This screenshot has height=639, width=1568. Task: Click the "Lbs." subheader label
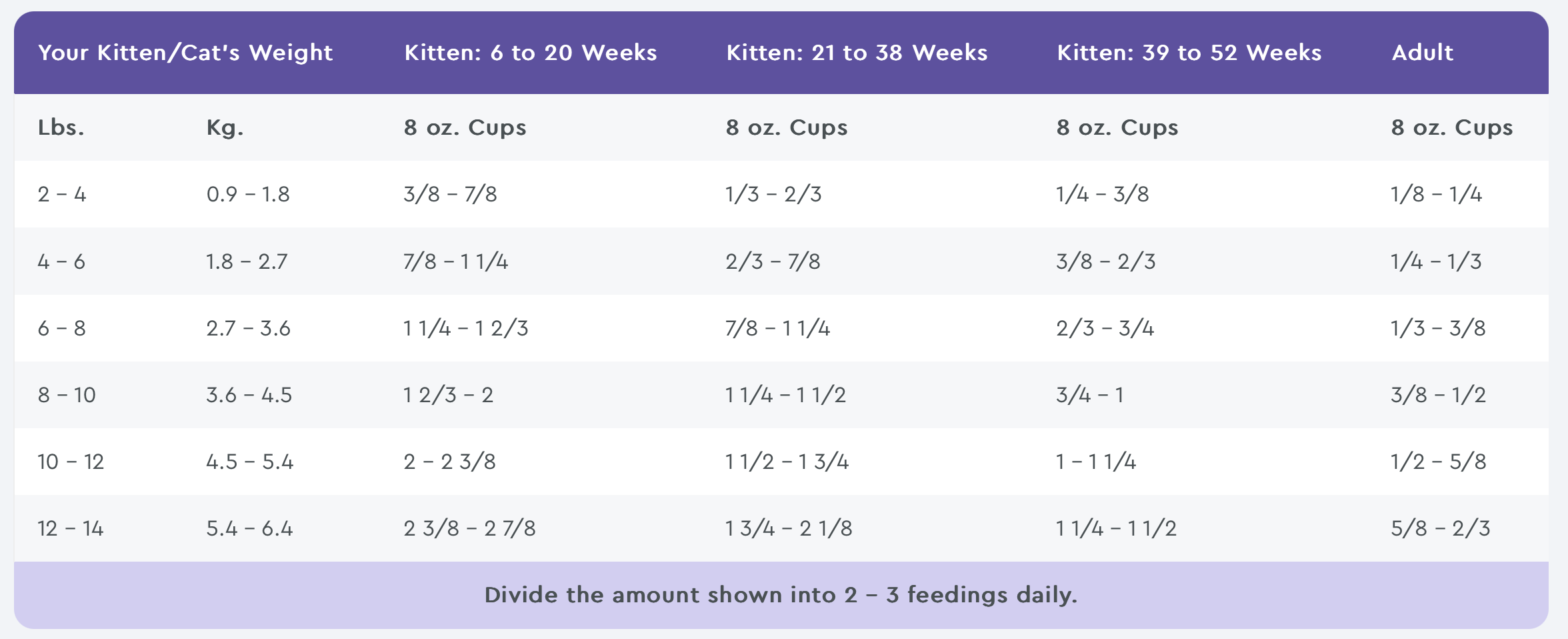[61, 127]
